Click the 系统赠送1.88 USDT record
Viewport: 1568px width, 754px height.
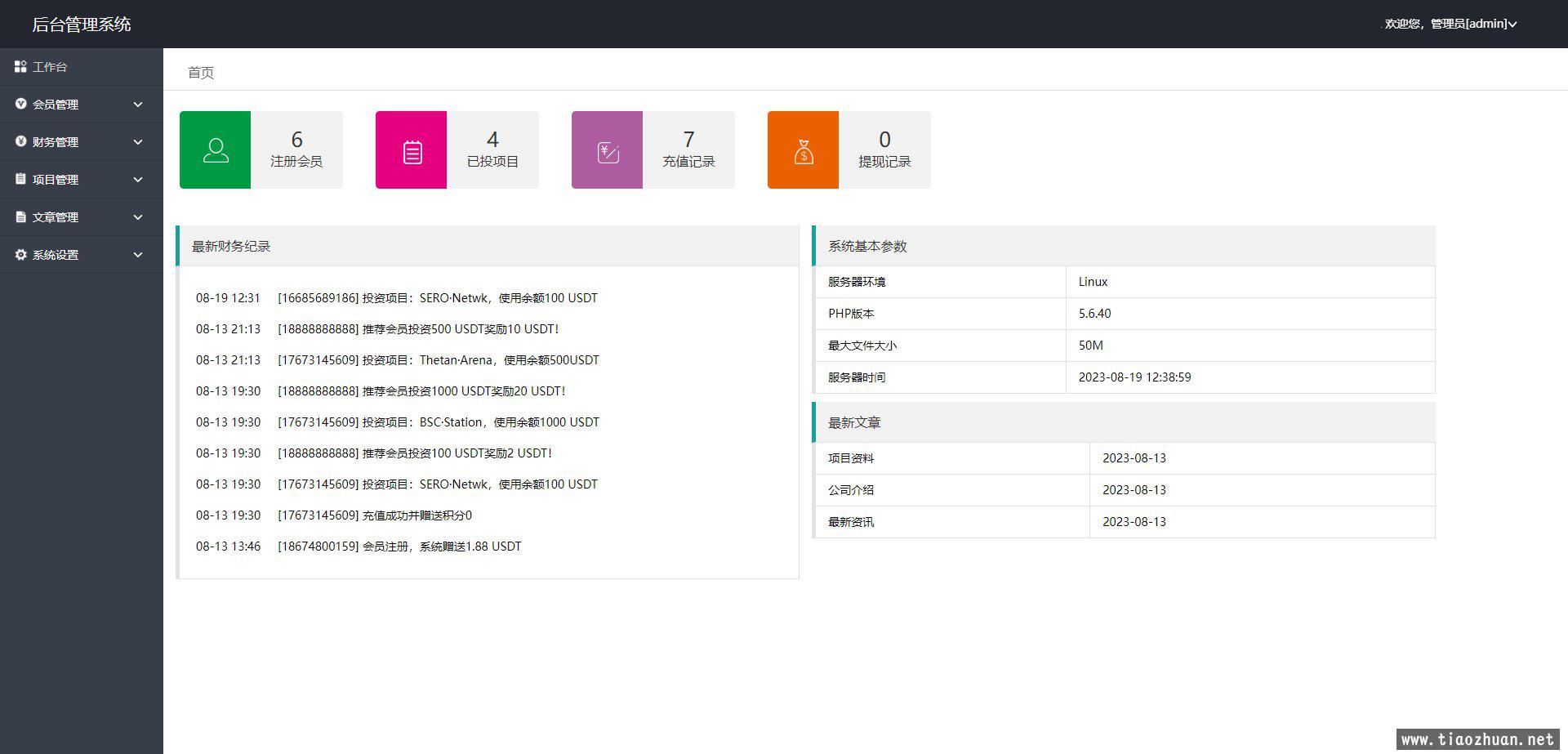(x=359, y=547)
